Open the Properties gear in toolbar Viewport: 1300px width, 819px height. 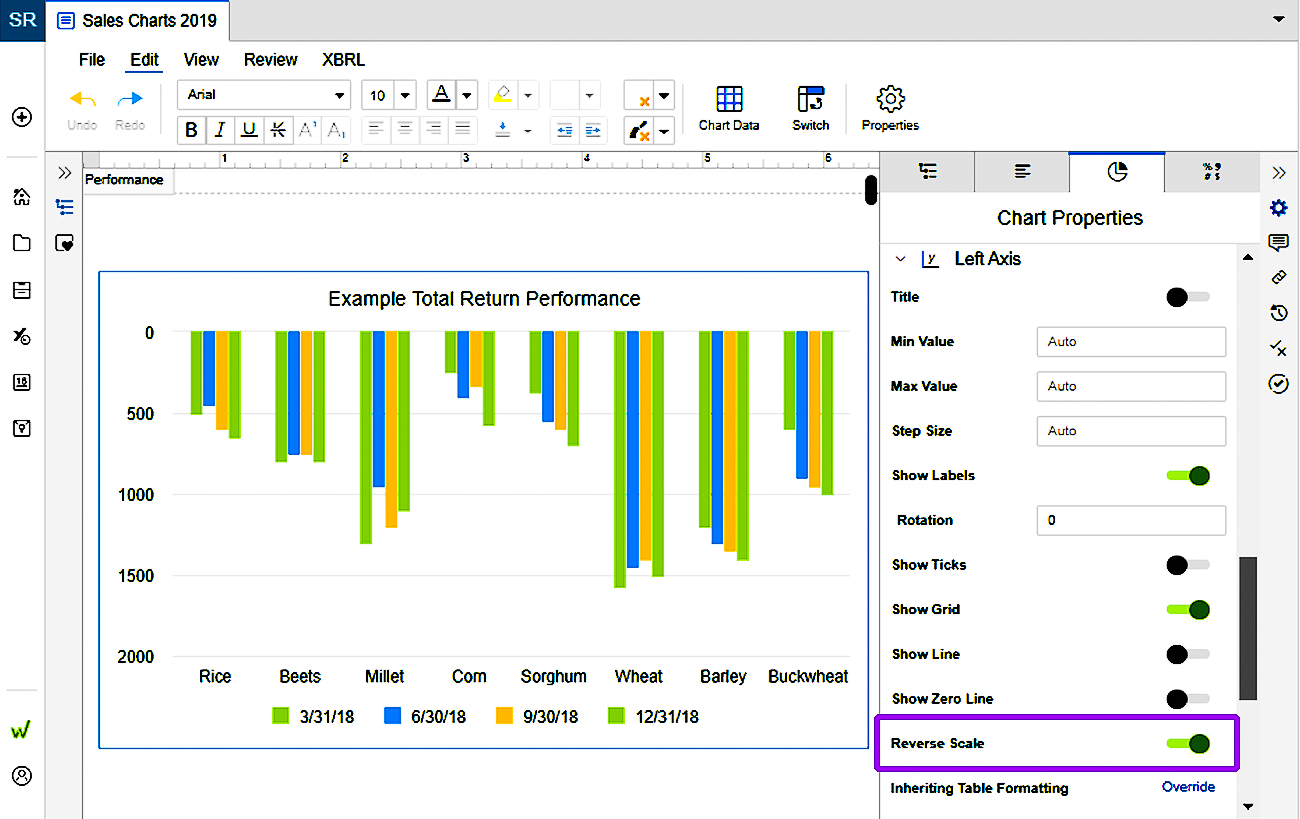click(x=889, y=108)
